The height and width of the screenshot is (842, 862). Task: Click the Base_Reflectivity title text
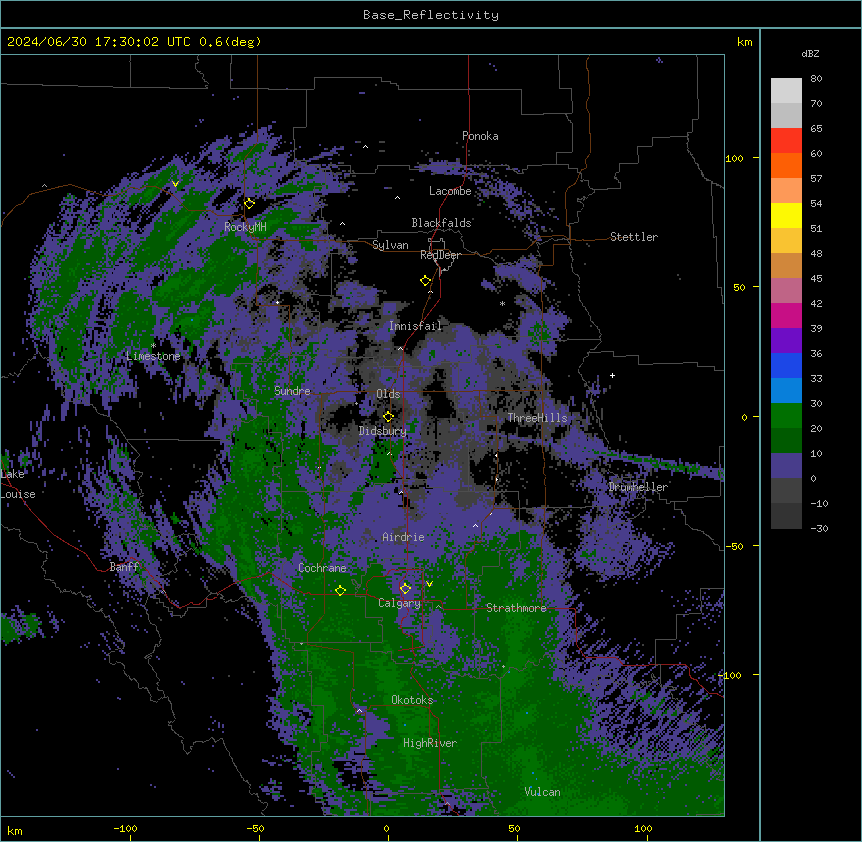click(x=430, y=15)
